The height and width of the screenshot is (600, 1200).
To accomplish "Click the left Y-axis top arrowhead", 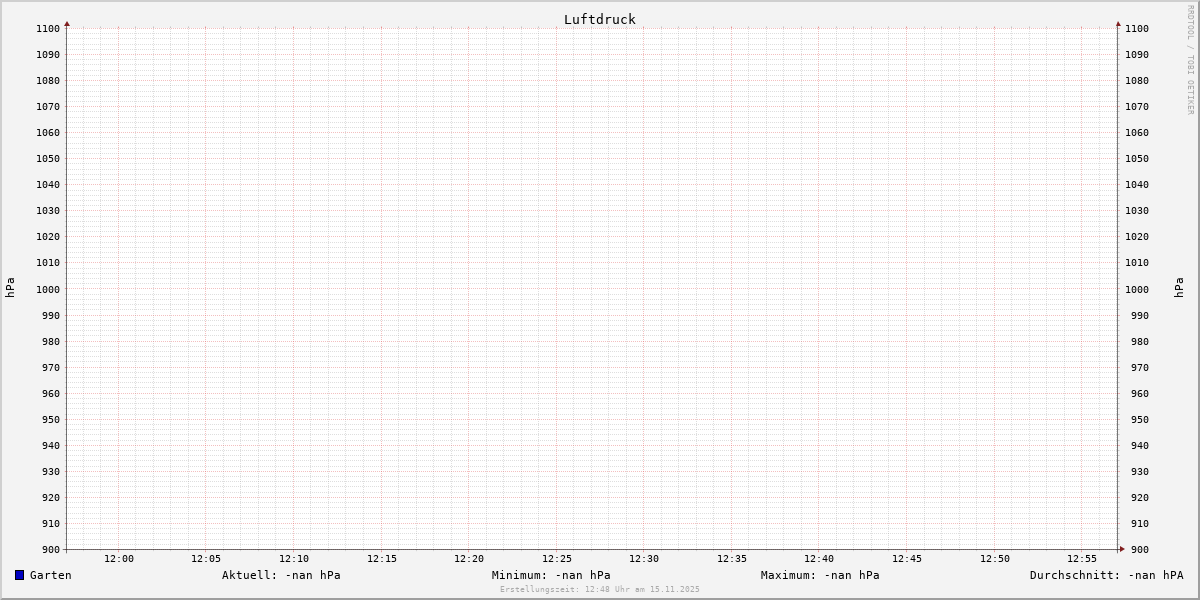I will 67,23.
